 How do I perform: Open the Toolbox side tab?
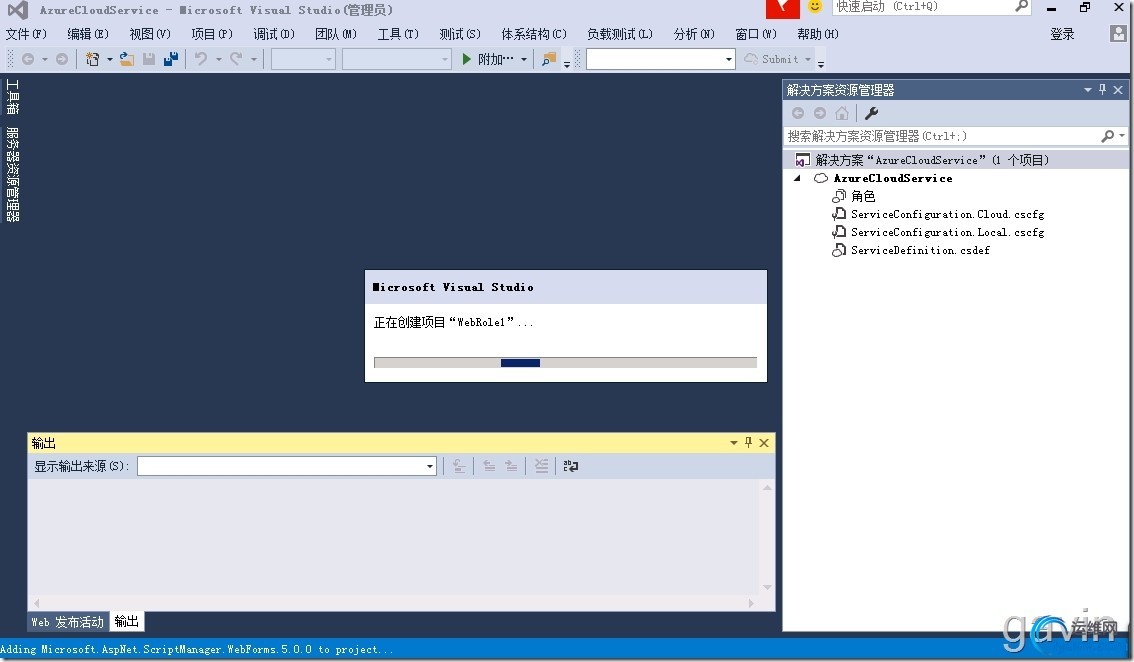[x=12, y=96]
